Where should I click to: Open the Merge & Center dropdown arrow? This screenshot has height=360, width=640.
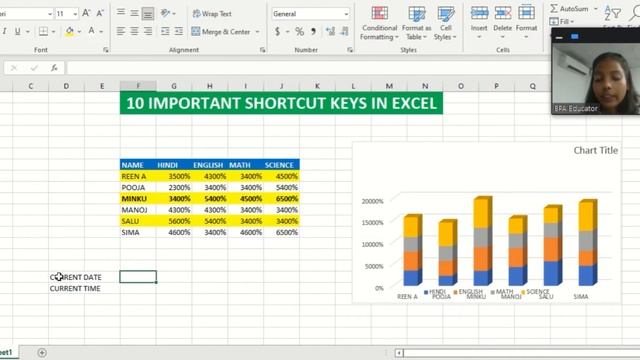pos(258,31)
